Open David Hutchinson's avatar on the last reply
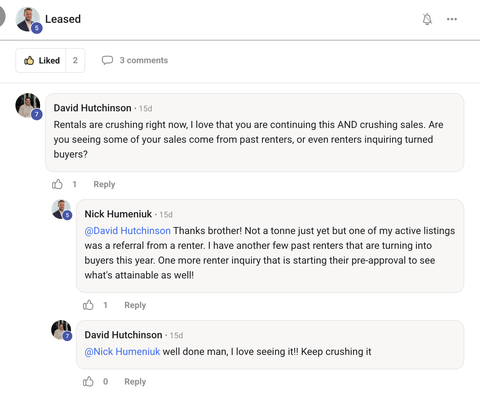Viewport: 480px width, 395px height. coord(61,330)
